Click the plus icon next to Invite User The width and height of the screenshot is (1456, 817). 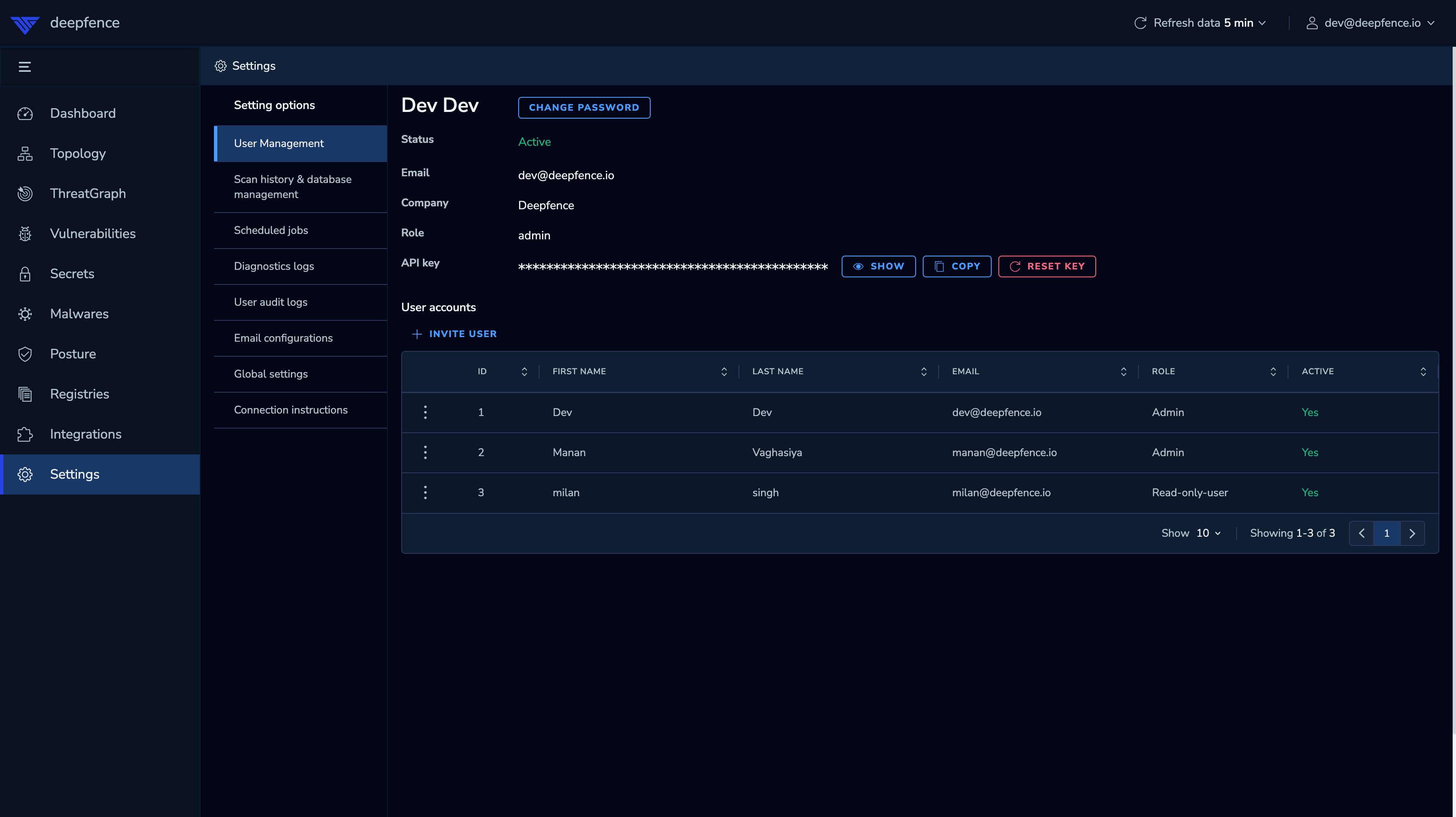coord(417,335)
